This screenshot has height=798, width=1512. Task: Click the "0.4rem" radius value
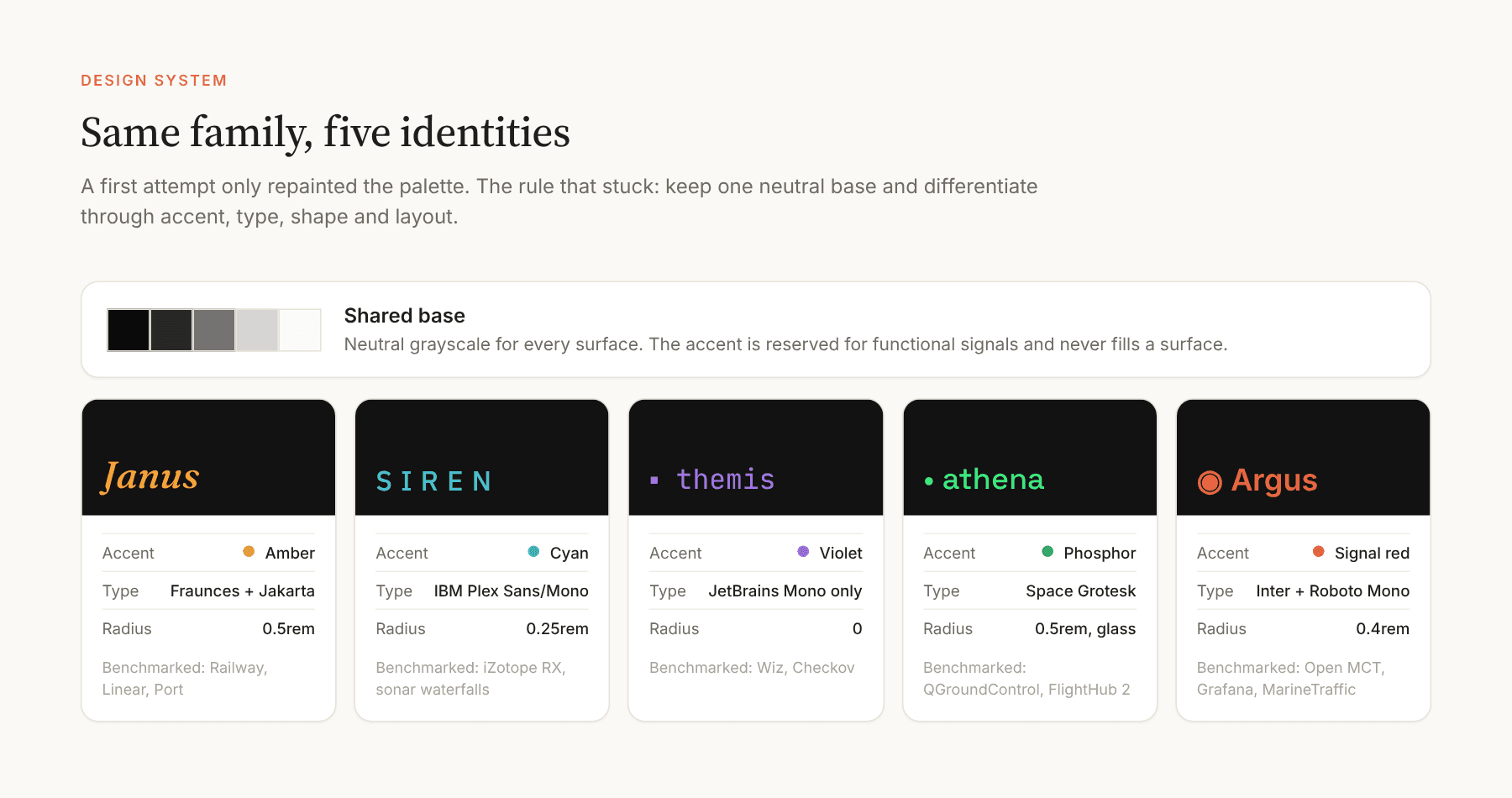click(x=1383, y=629)
